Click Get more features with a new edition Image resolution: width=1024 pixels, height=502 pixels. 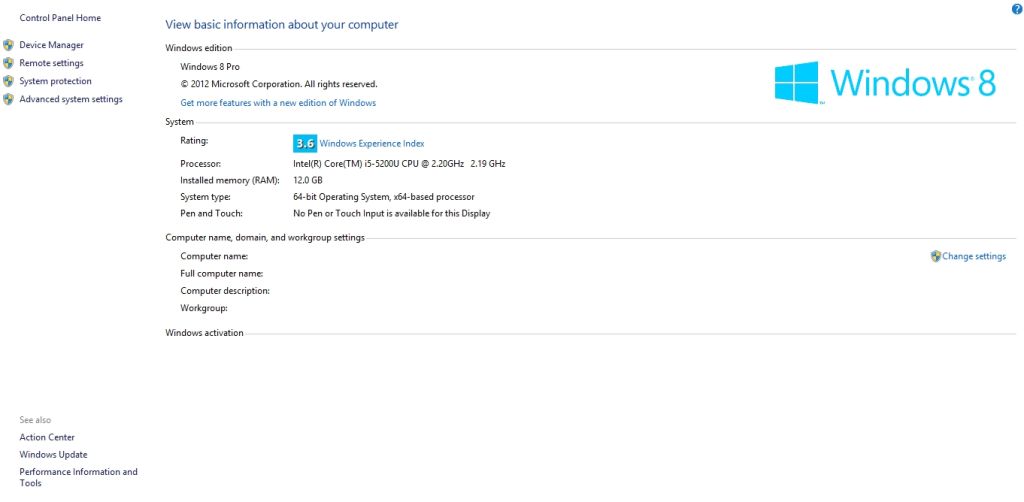pyautogui.click(x=278, y=103)
